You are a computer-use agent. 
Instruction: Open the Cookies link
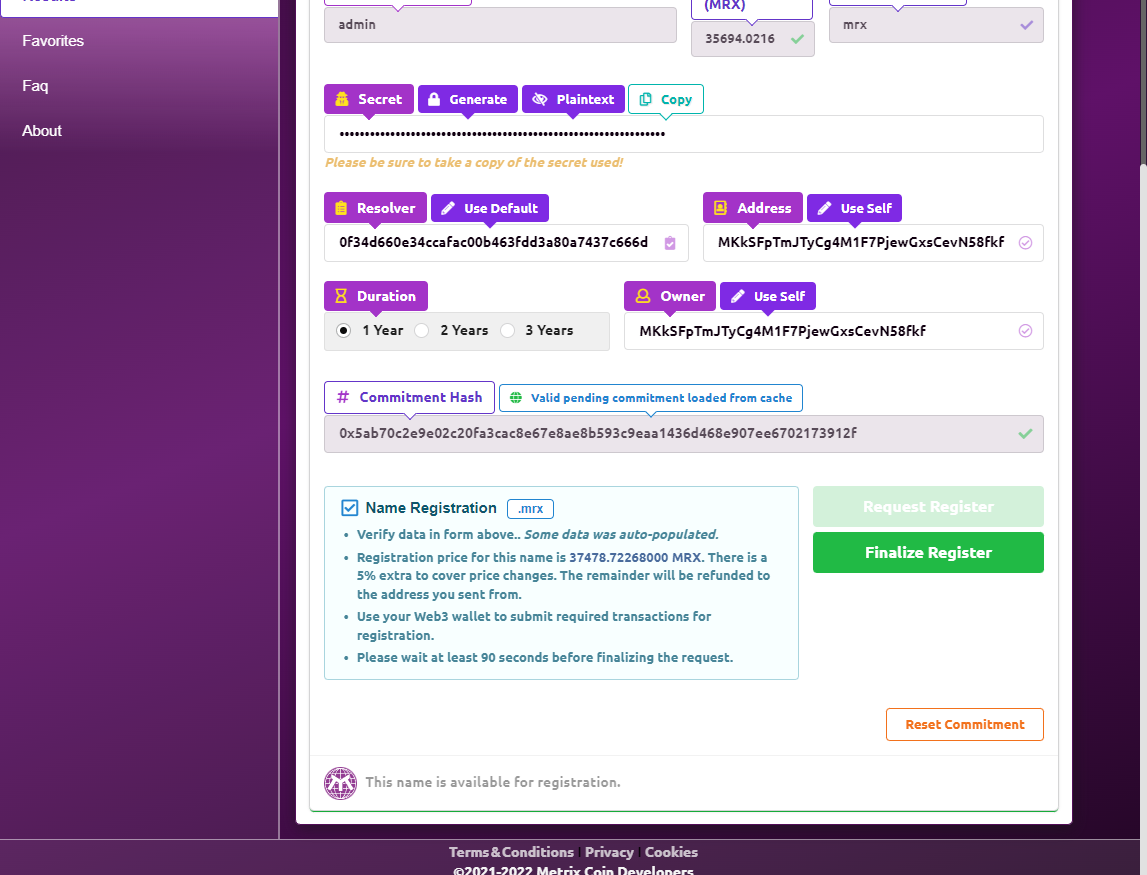pyautogui.click(x=672, y=852)
